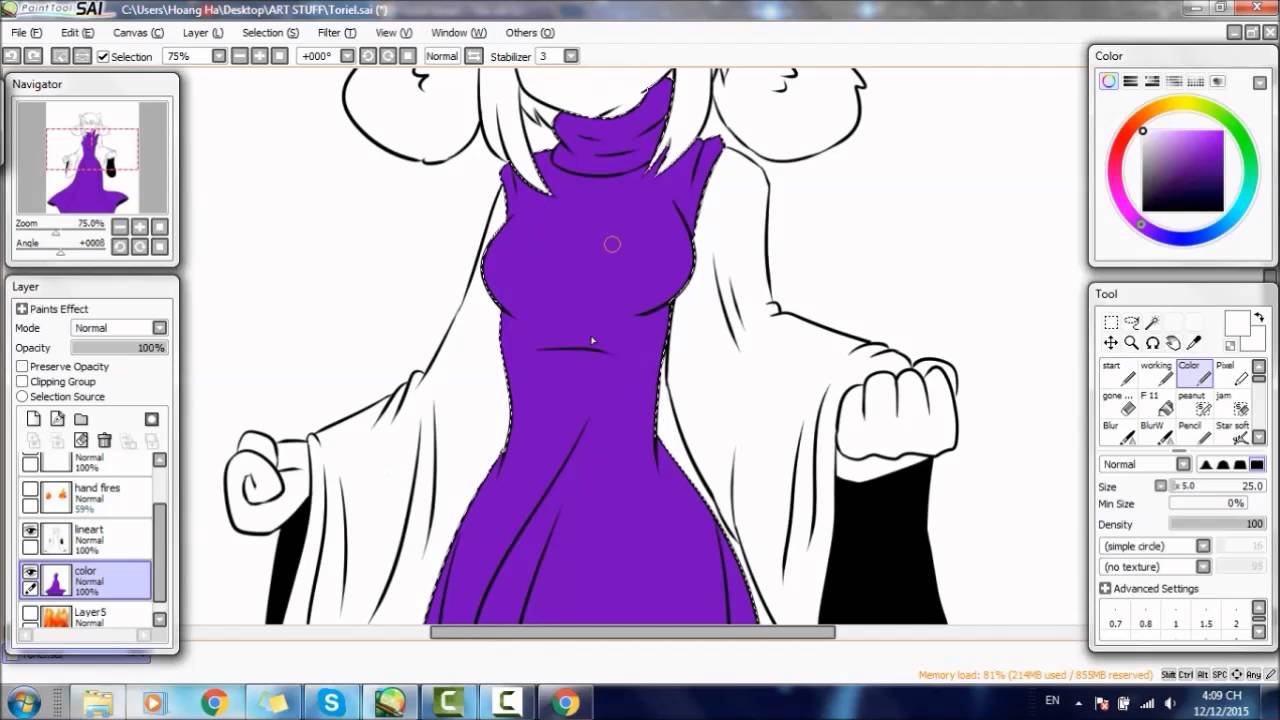
Task: Select the Eyedropper color picker tool
Action: [1194, 343]
